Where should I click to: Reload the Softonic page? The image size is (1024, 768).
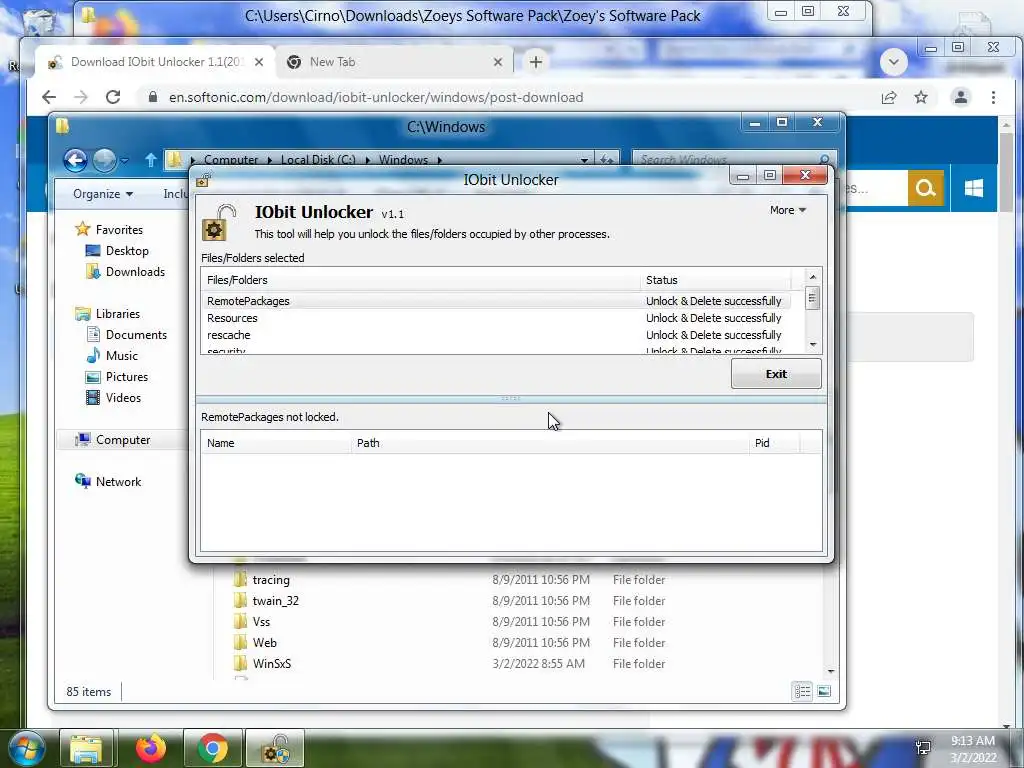pyautogui.click(x=113, y=97)
